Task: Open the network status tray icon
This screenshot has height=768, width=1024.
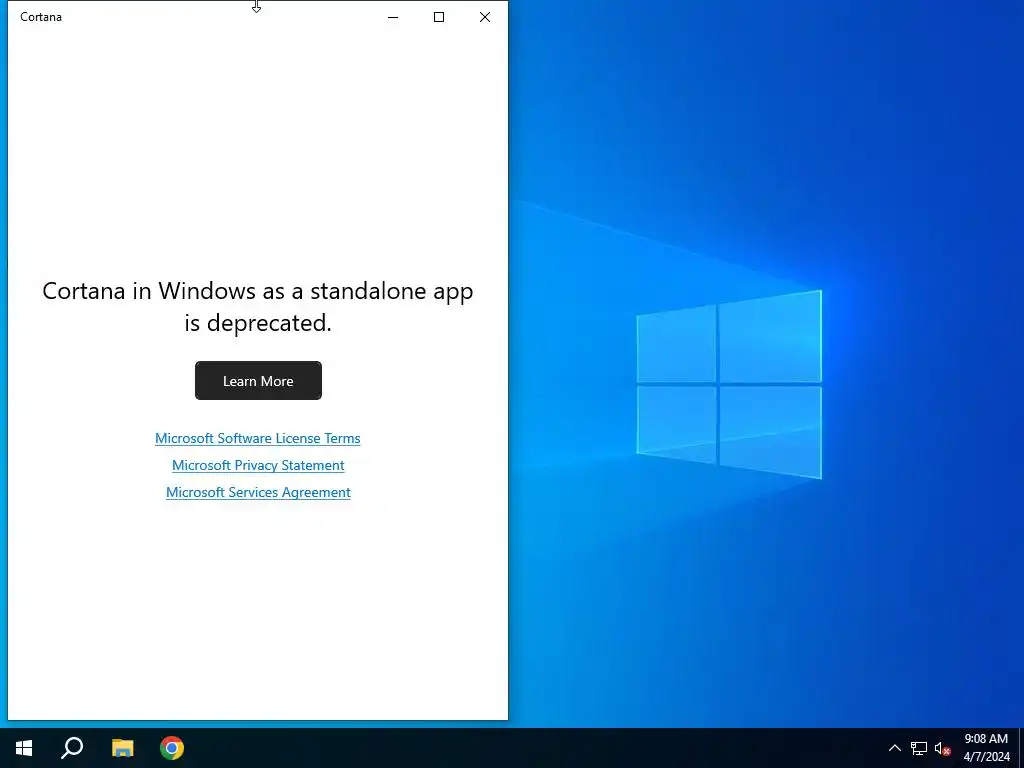Action: [919, 748]
